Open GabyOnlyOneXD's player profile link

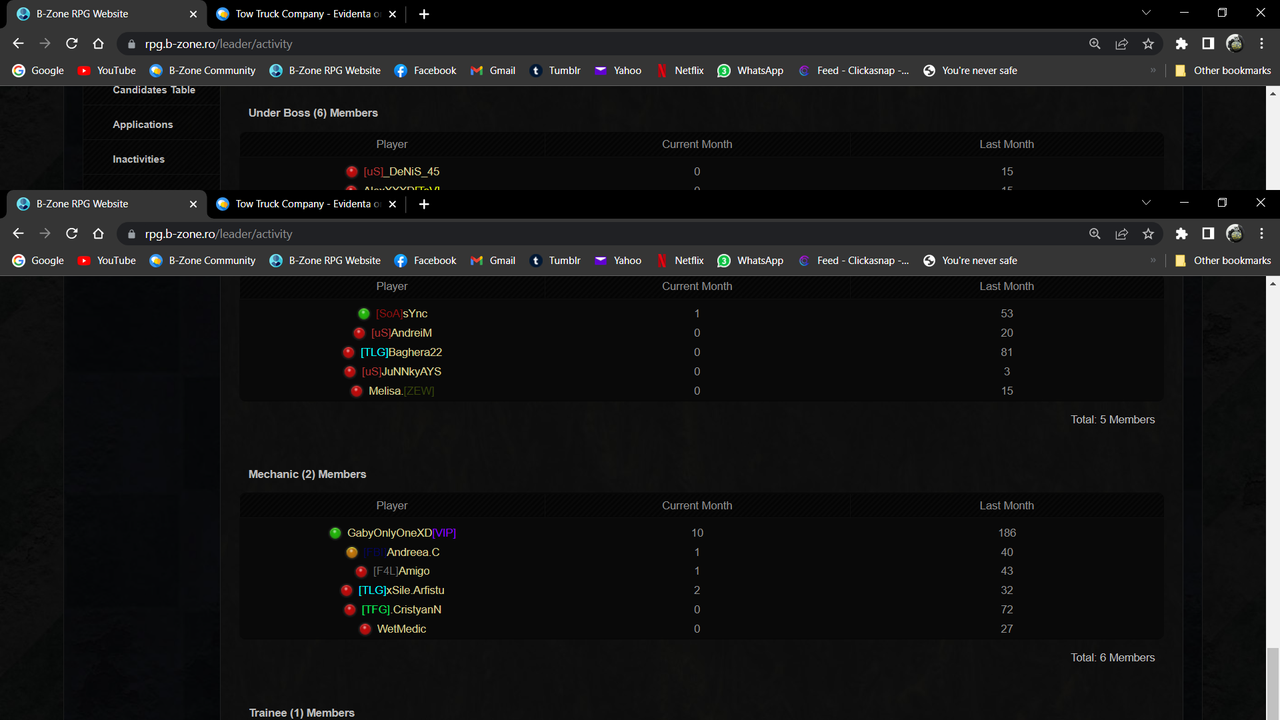(x=401, y=533)
